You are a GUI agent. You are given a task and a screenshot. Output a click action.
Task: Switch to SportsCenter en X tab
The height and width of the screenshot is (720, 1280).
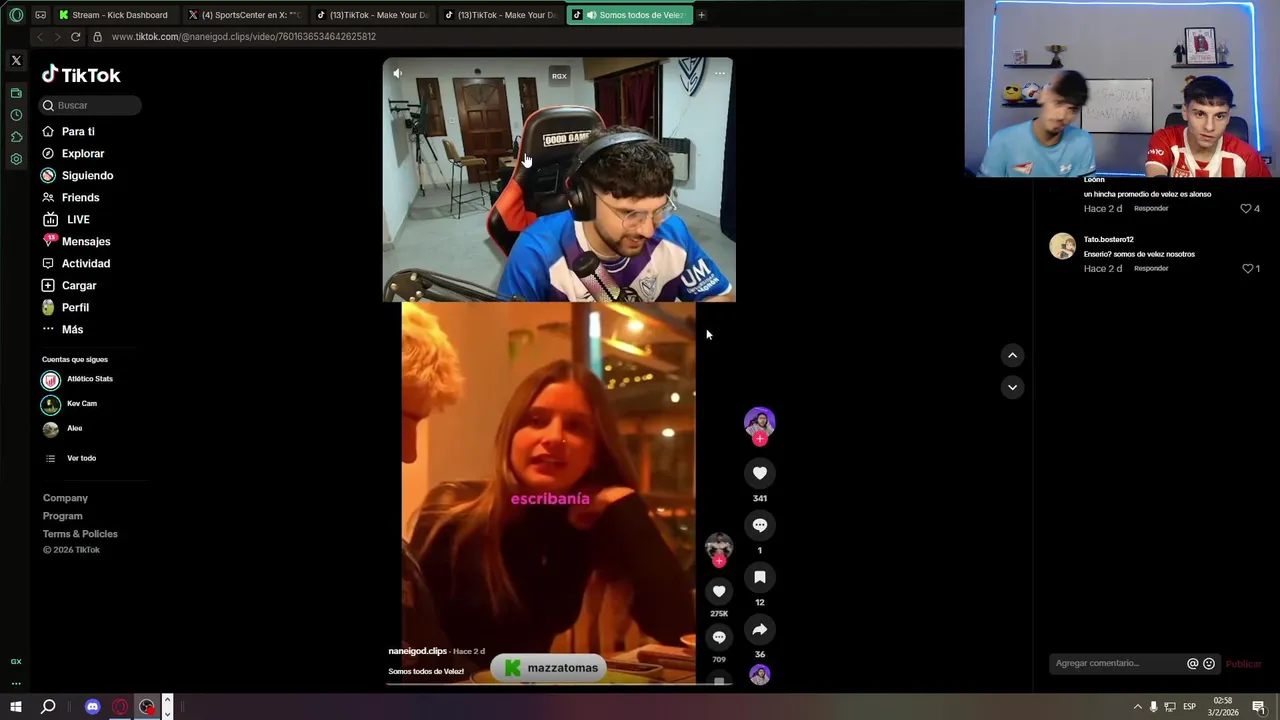pyautogui.click(x=245, y=15)
